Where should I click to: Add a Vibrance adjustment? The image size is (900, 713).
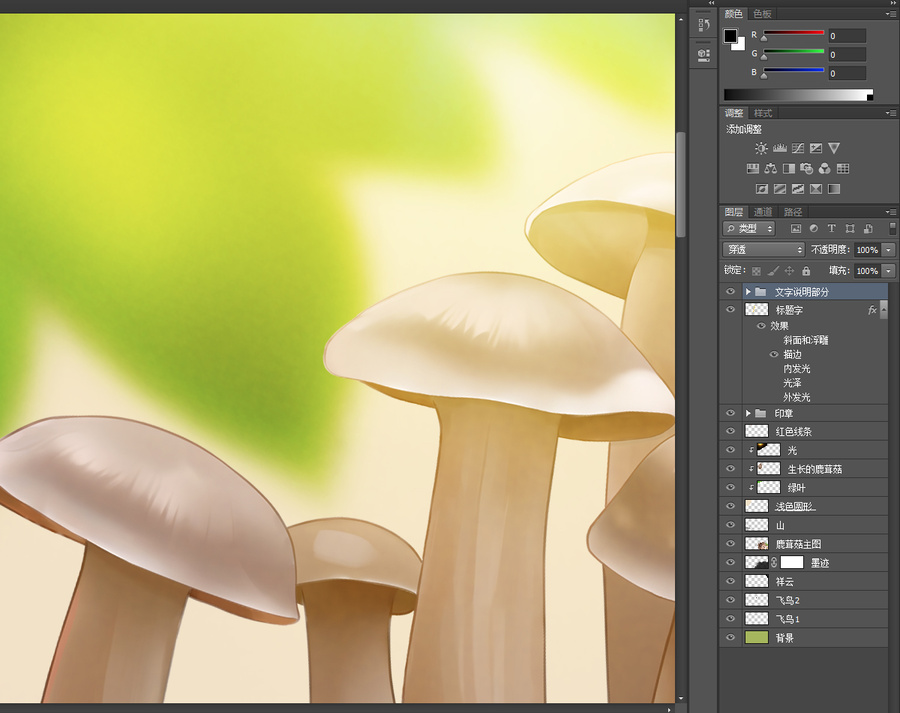pos(834,149)
